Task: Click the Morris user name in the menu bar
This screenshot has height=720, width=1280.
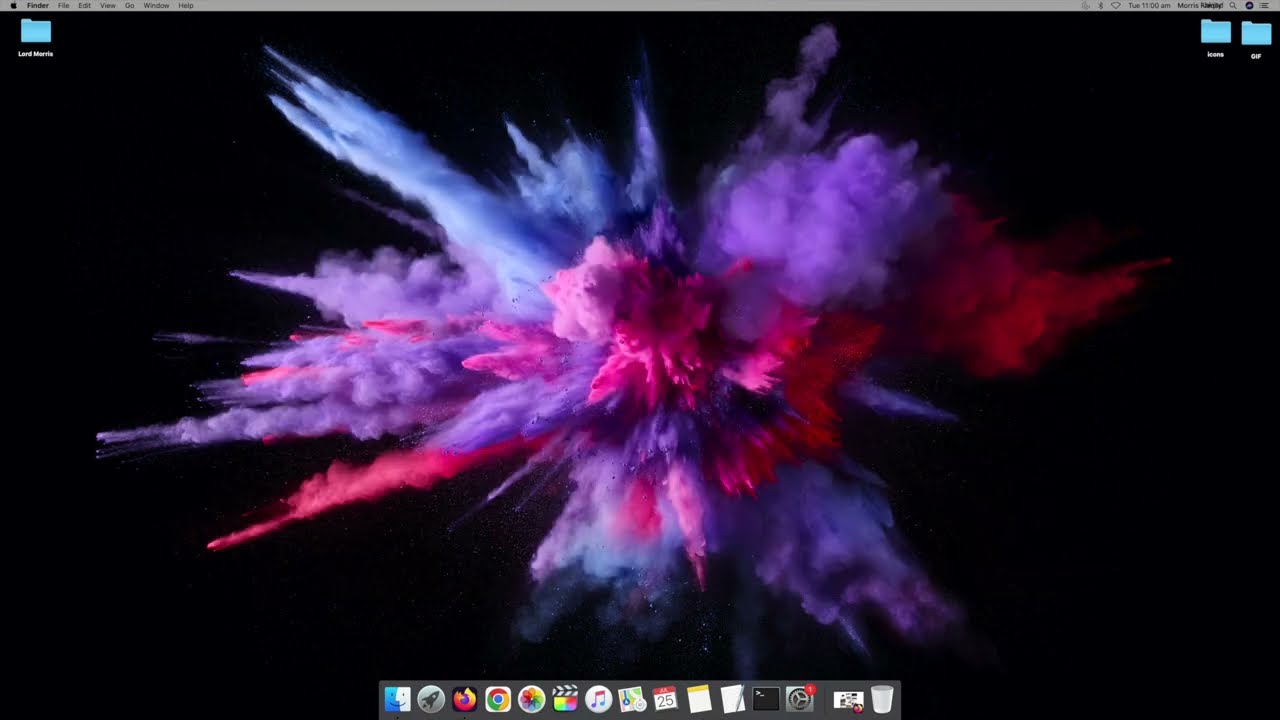Action: (x=1200, y=5)
